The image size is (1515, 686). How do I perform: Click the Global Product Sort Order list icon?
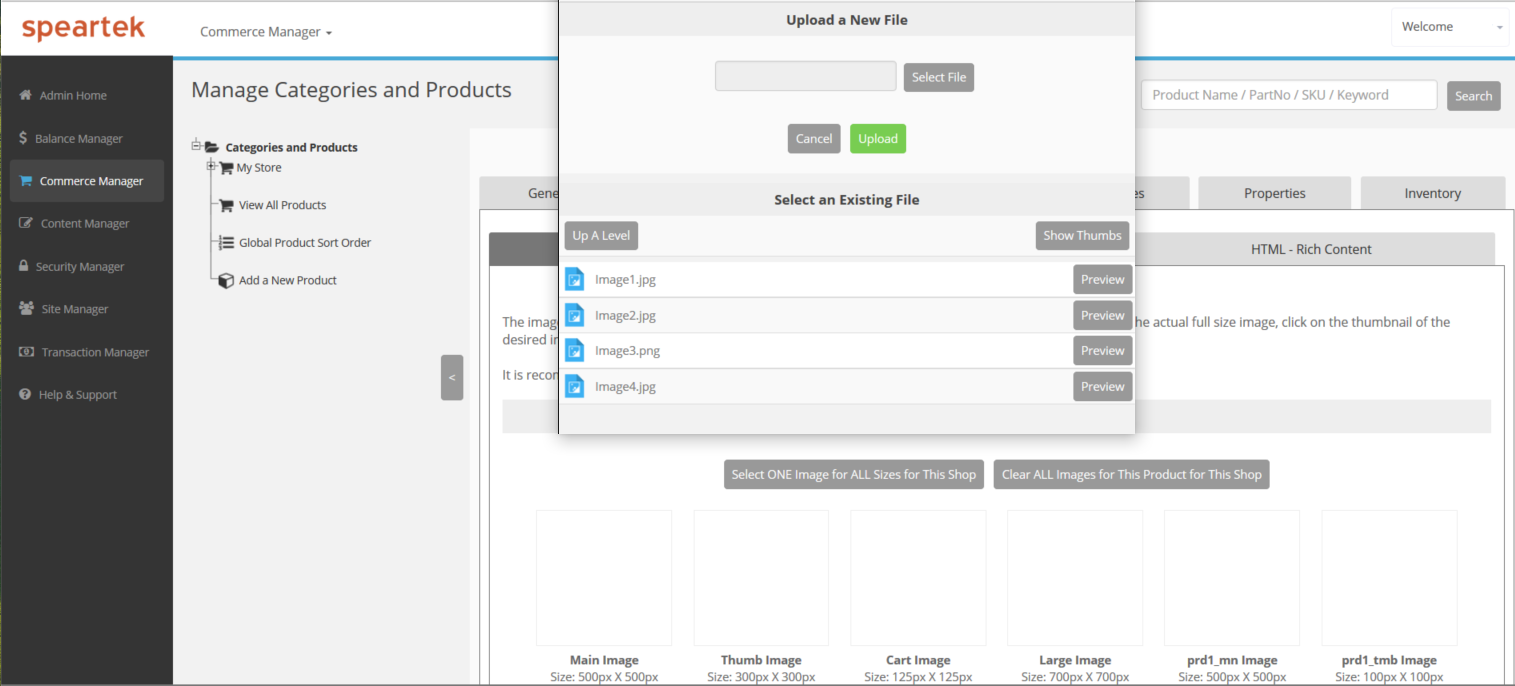pos(226,243)
